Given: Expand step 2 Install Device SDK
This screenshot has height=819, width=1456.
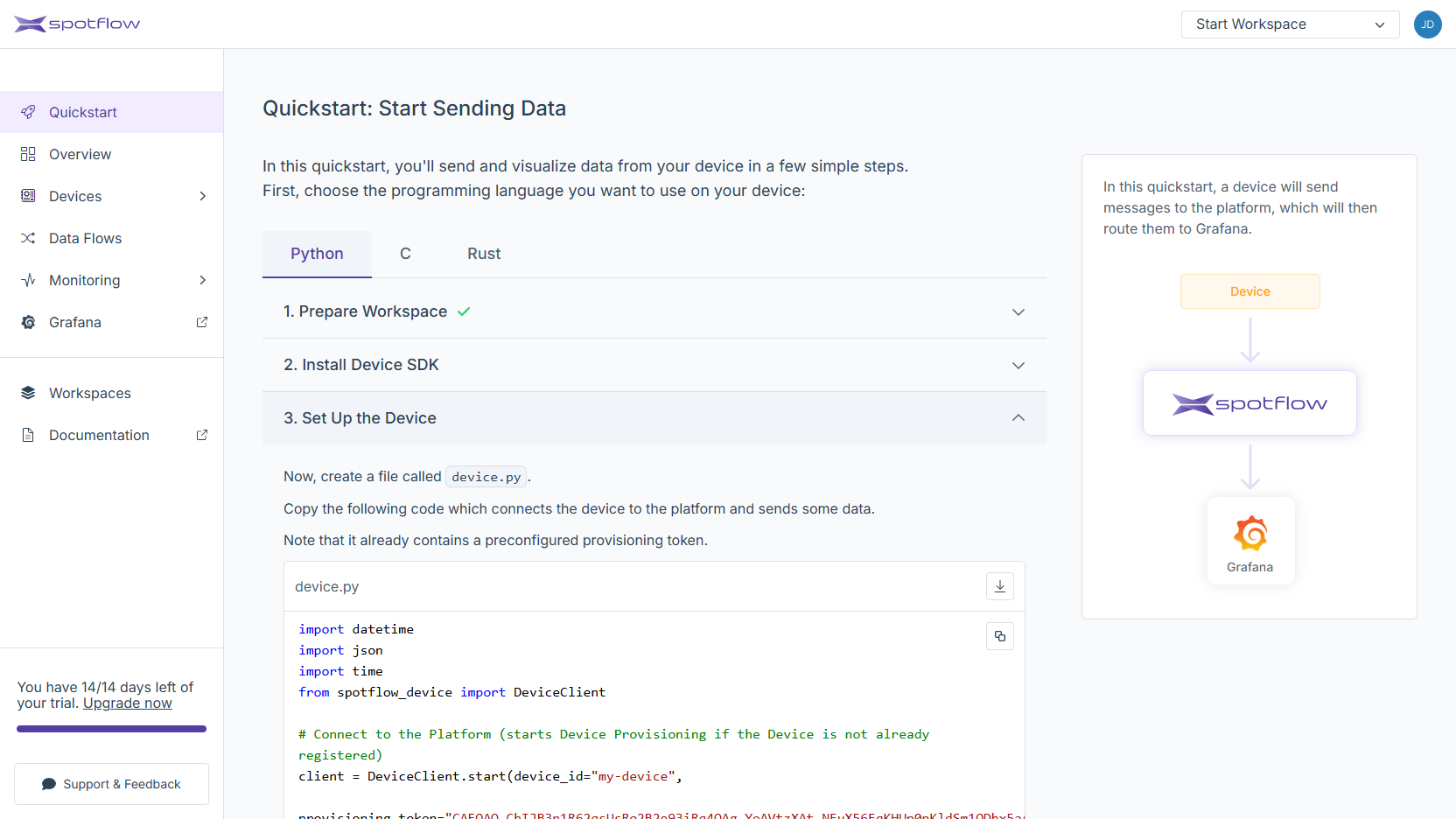Looking at the screenshot, I should point(654,365).
